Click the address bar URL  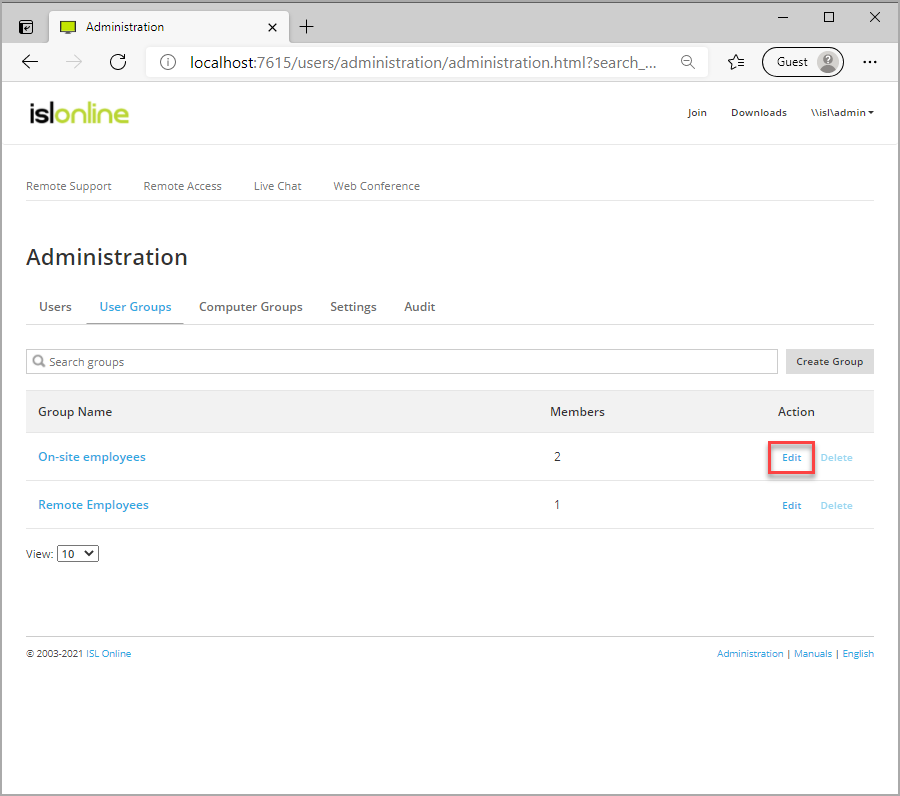point(423,62)
